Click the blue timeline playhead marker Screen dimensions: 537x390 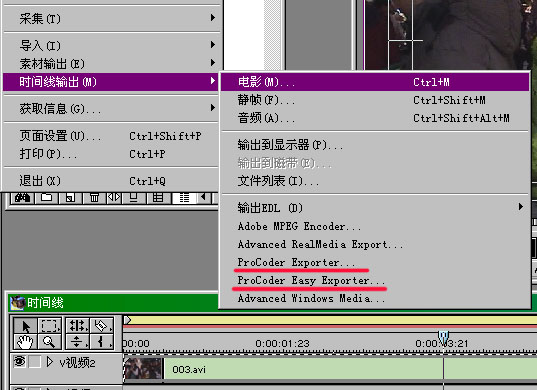pyautogui.click(x=444, y=338)
